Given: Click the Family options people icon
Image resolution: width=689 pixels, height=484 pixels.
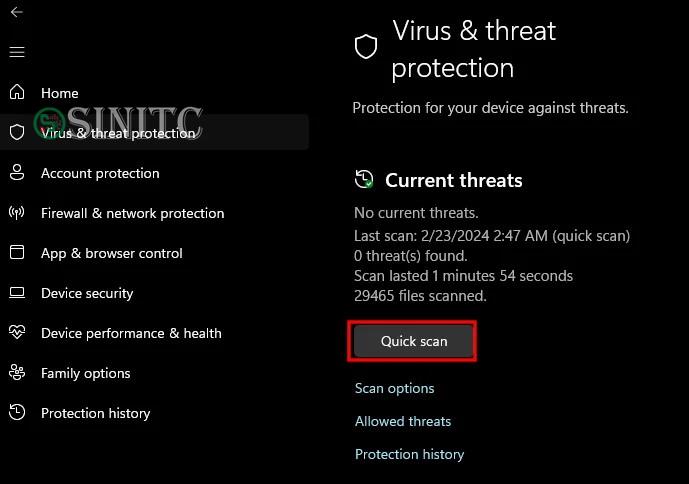Looking at the screenshot, I should coord(17,372).
